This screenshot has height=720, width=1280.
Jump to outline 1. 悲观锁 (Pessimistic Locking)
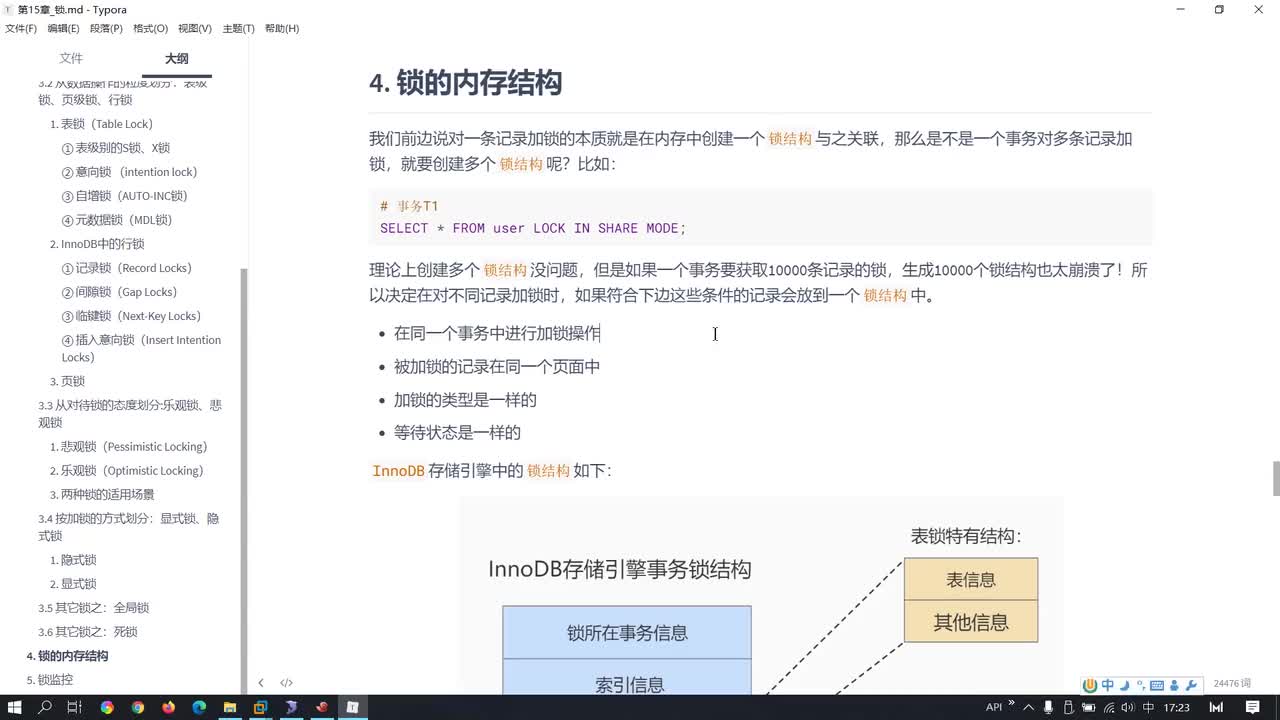(128, 447)
